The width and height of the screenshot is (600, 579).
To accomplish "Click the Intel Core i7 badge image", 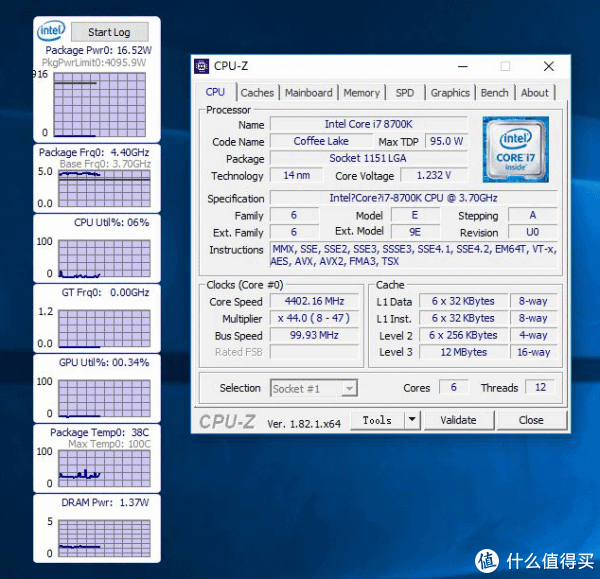I will (x=515, y=149).
